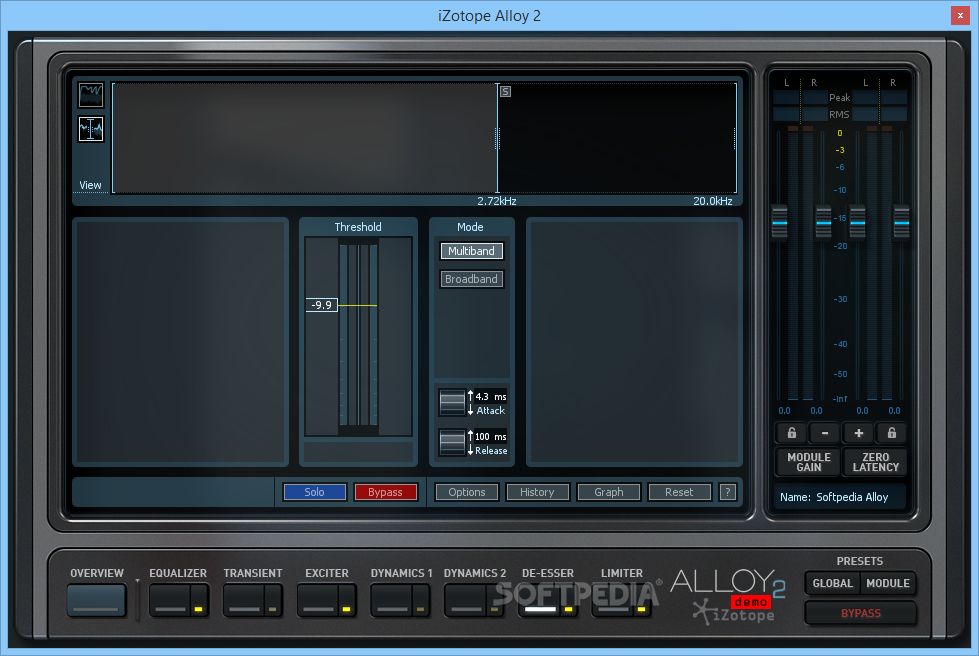Click the 100 ms Release value
Viewport: 979px width, 656px height.
coord(491,436)
